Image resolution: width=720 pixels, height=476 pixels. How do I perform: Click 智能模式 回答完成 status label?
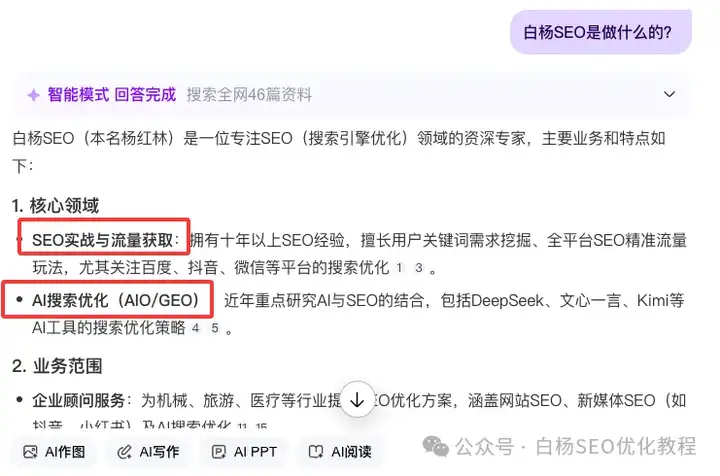pos(112,95)
